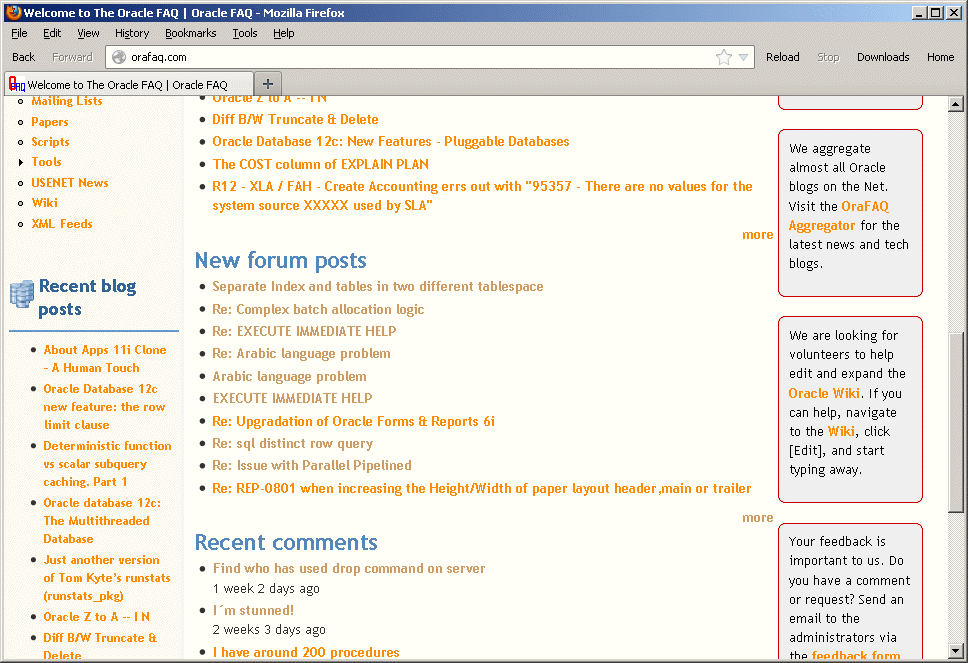Viewport: 968px width, 663px height.
Task: Click the scrollbar down arrow
Action: coord(956,650)
